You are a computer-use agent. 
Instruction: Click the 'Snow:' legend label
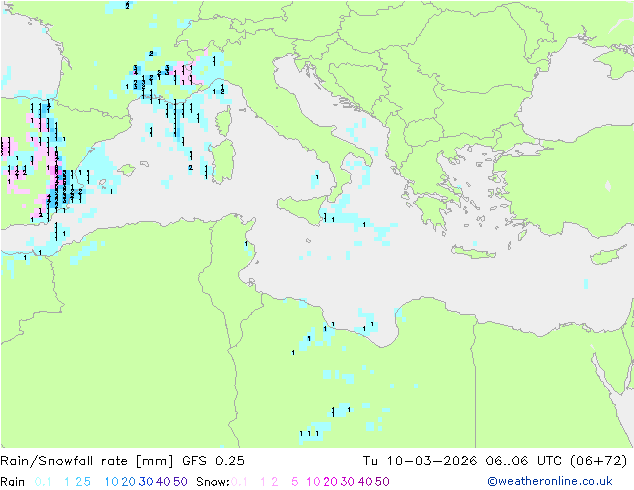click(213, 482)
